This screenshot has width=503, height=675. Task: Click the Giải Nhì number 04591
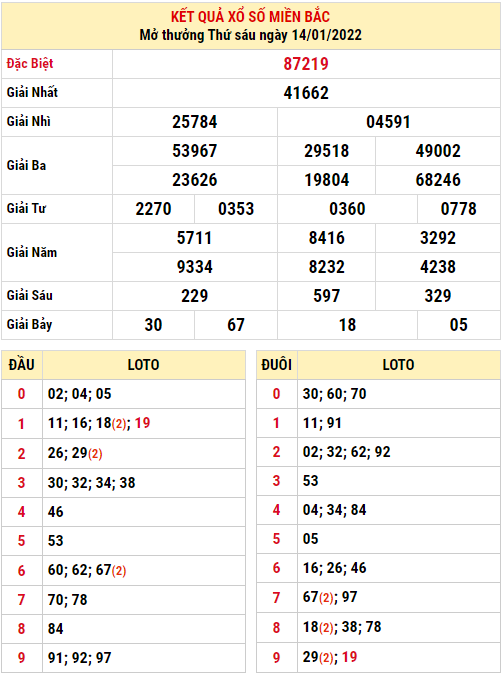[x=388, y=122]
